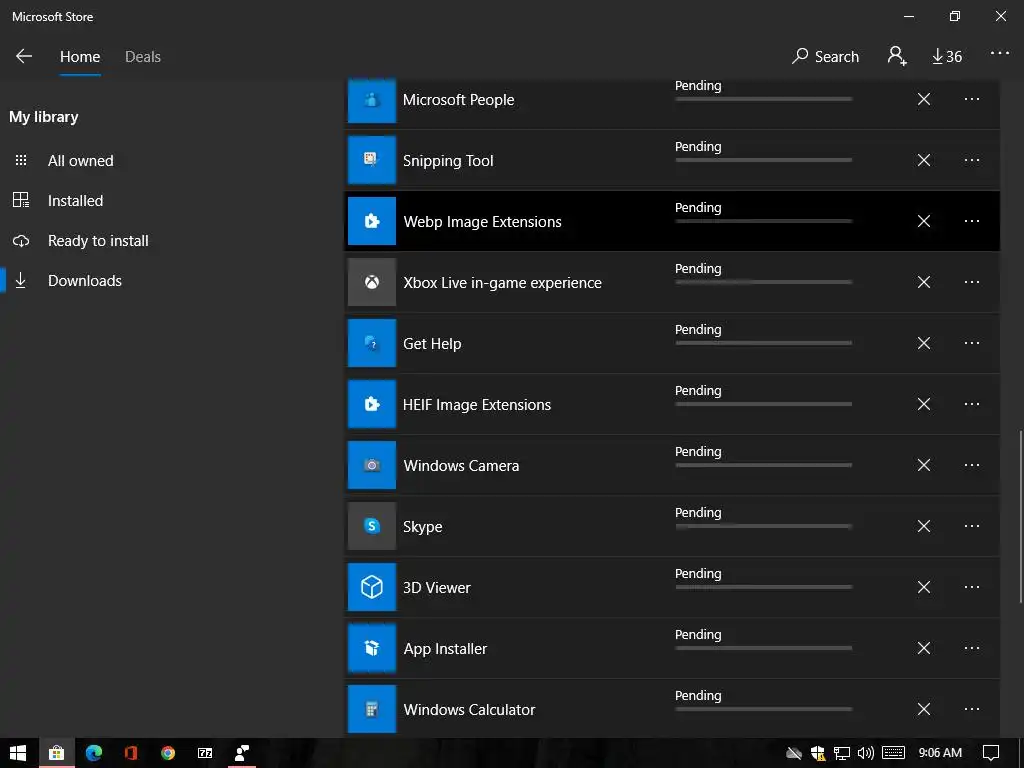Click the Windows Calculator app icon
1024x768 pixels.
click(372, 709)
